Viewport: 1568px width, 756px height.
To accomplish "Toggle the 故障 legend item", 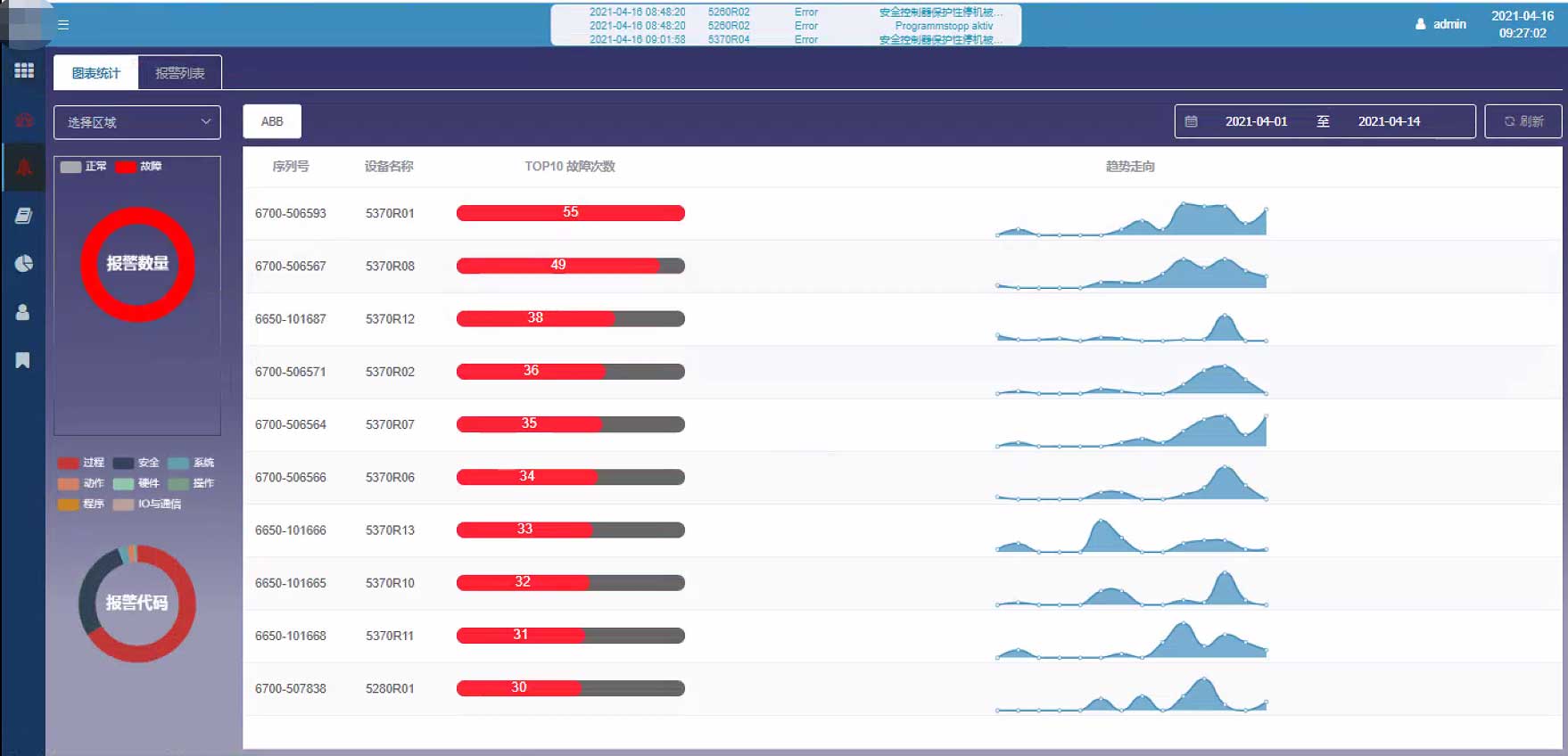I will pyautogui.click(x=139, y=167).
